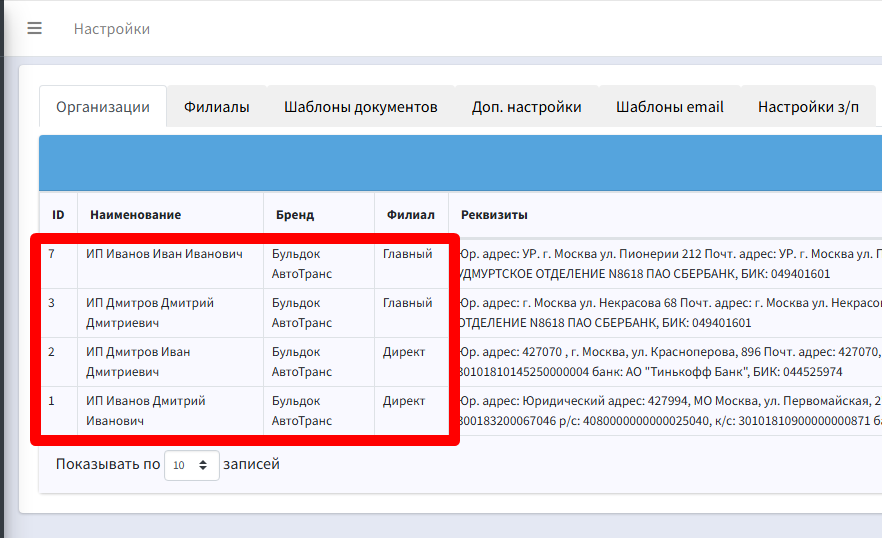This screenshot has height=538, width=882.
Task: Open the hamburger sidebar menu
Action: [35, 28]
